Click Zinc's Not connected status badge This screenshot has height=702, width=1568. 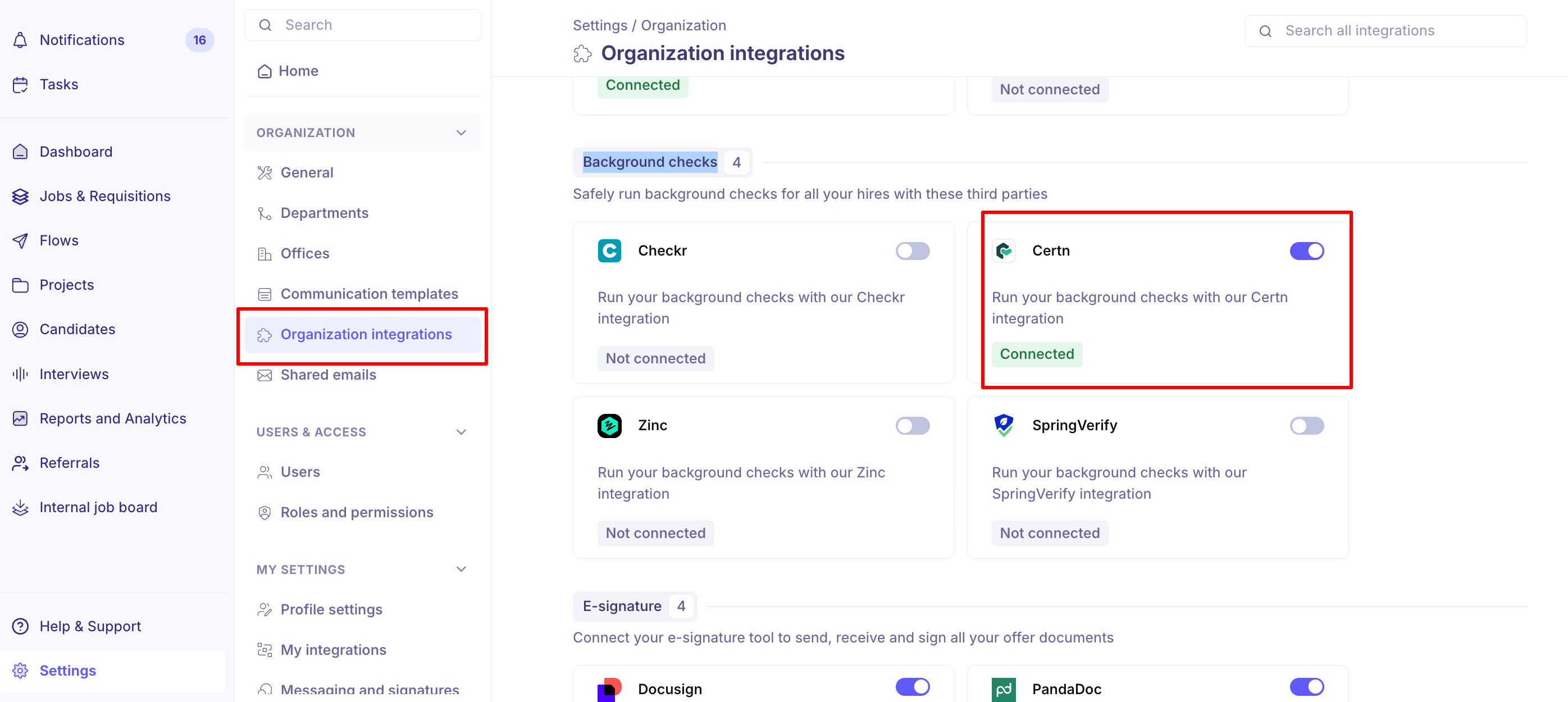coord(655,534)
